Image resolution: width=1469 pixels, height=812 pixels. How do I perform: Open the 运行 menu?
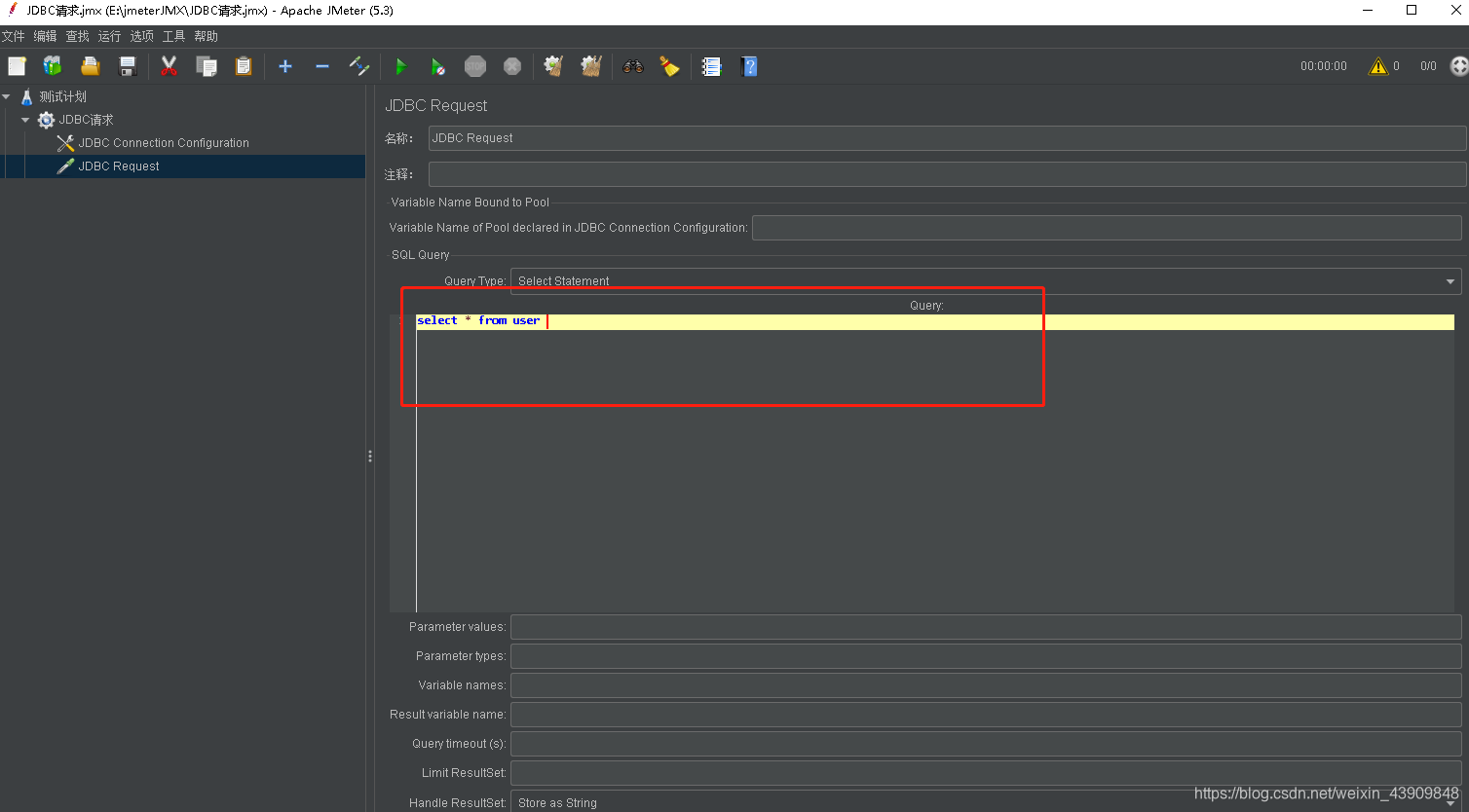110,36
